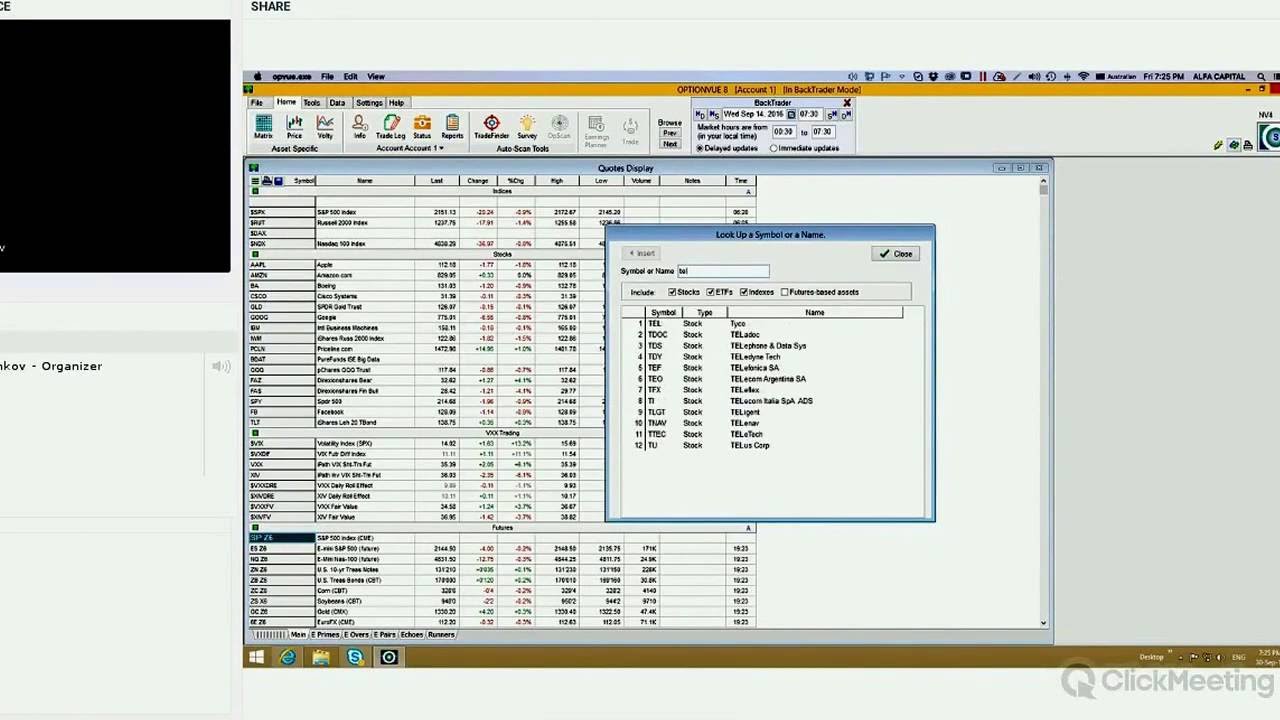This screenshot has width=1280, height=720.
Task: Open the Volty volatility chart tool
Action: coord(325,127)
